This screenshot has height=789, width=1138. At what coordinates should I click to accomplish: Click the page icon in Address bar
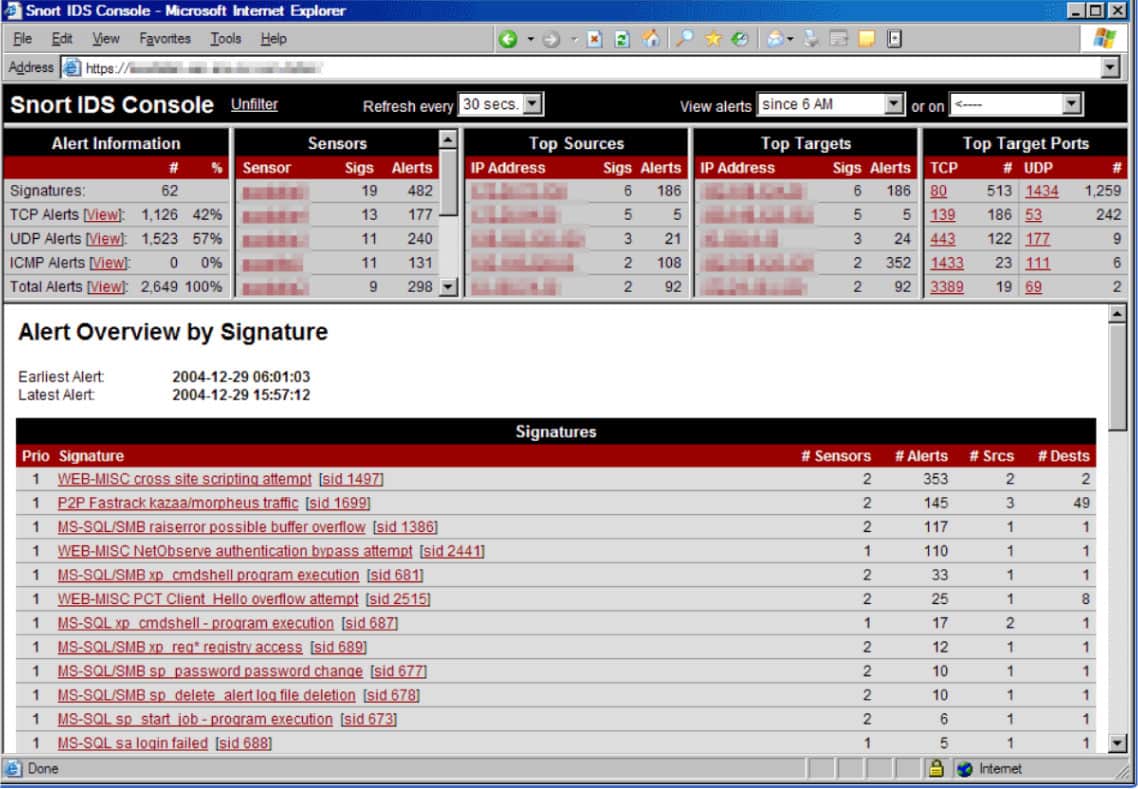coord(71,68)
